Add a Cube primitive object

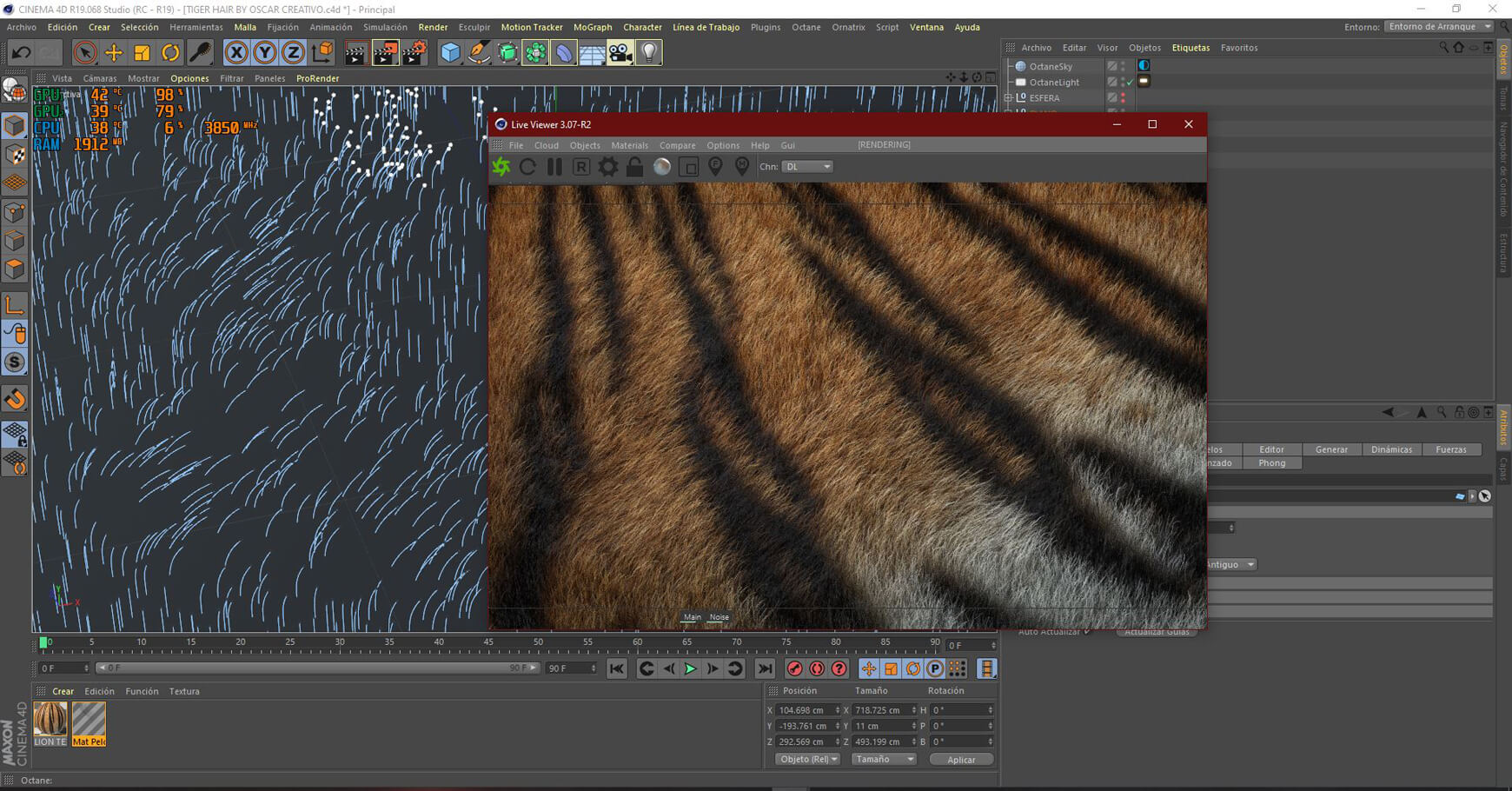(450, 53)
